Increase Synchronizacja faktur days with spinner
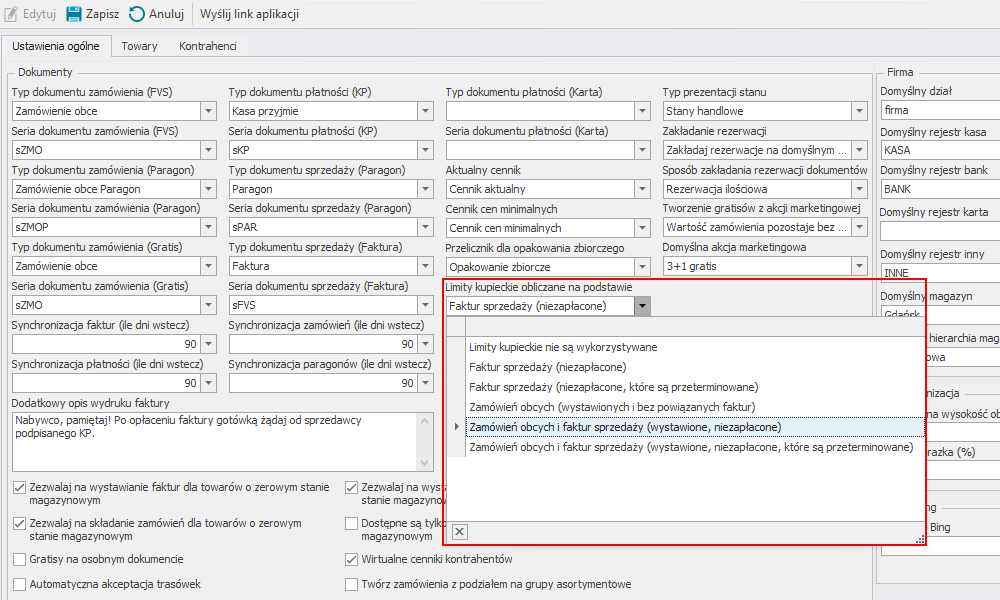The height and width of the screenshot is (600, 1000). click(208, 340)
